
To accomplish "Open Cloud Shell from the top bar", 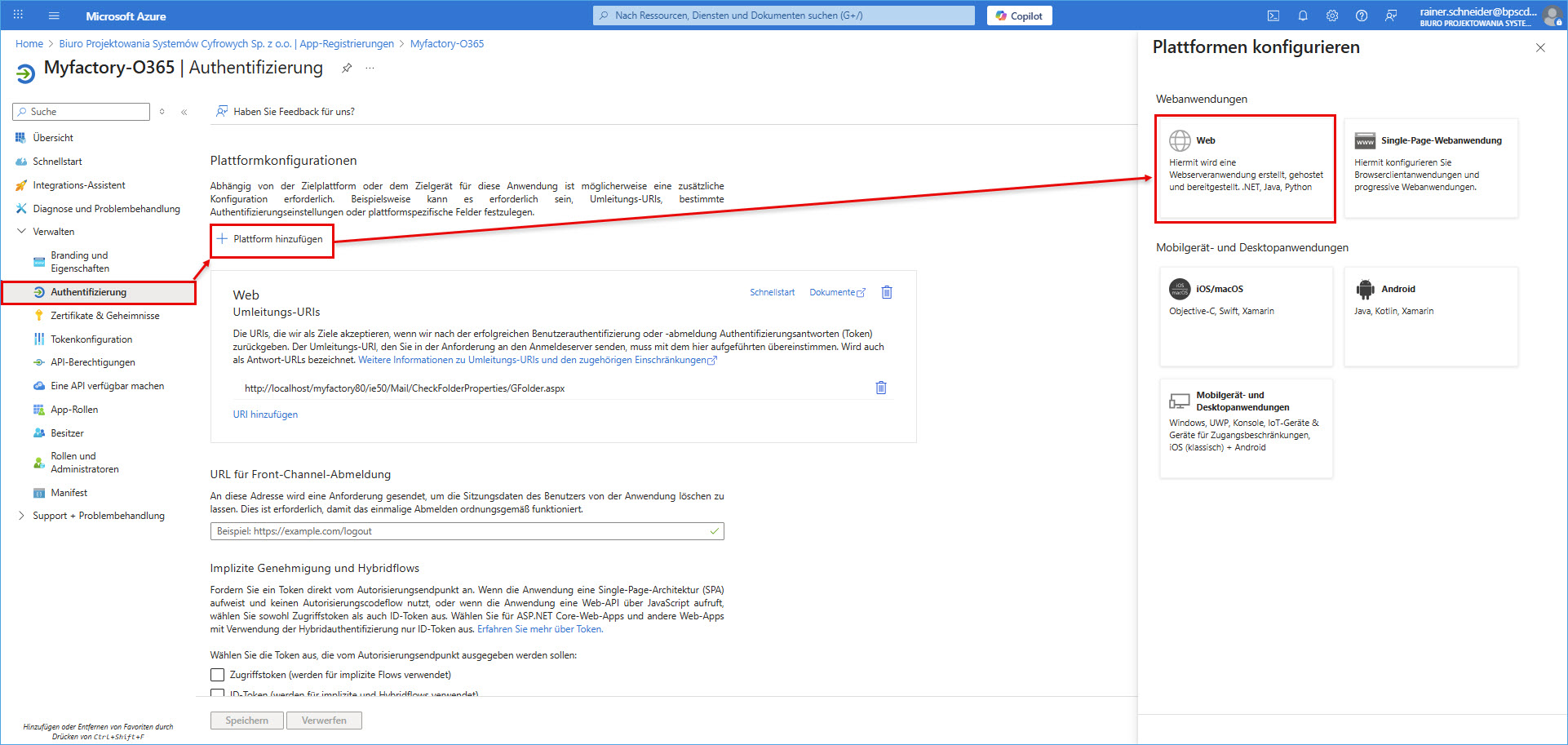I will (1273, 16).
